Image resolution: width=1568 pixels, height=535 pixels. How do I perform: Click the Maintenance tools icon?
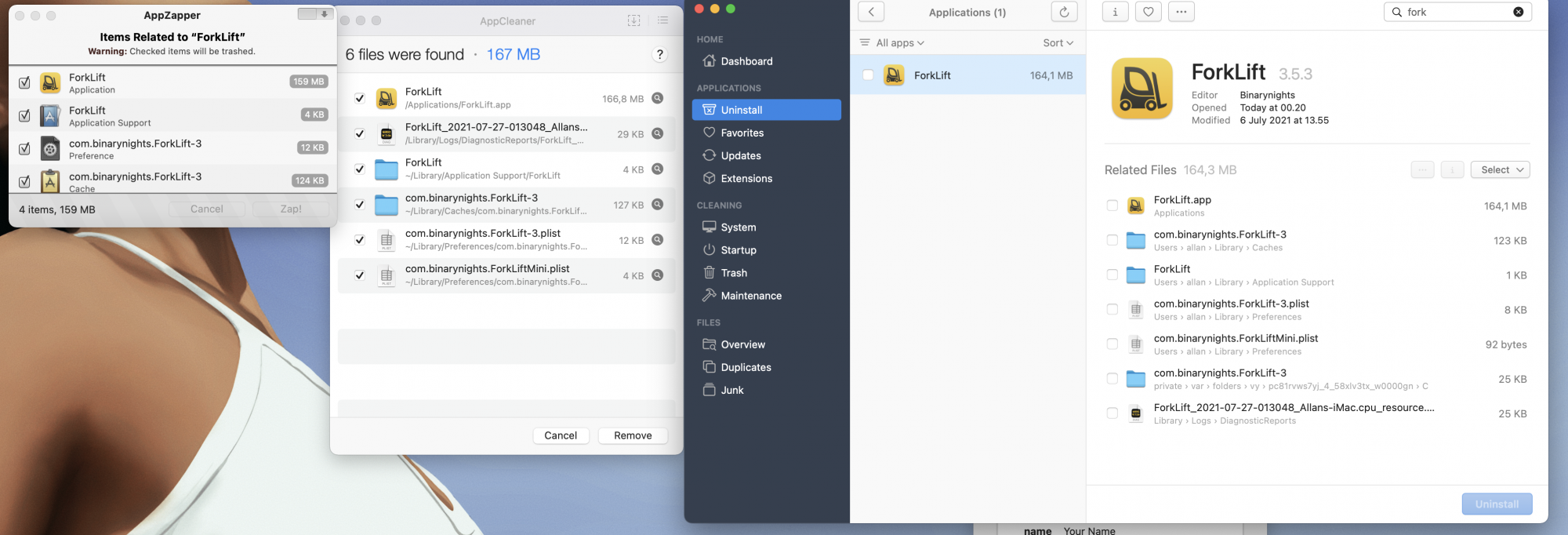click(709, 295)
